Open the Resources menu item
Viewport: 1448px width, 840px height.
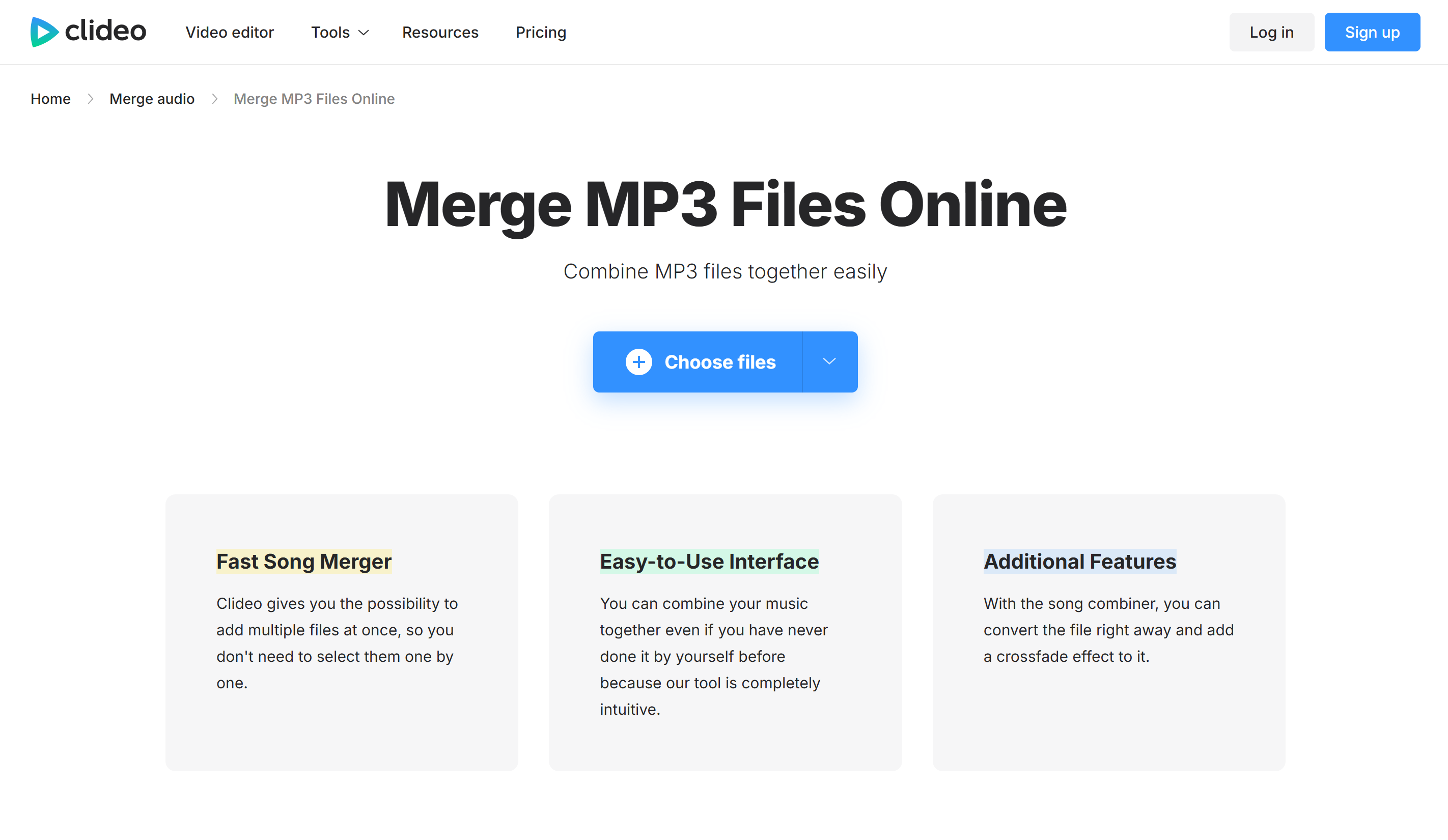pos(439,32)
